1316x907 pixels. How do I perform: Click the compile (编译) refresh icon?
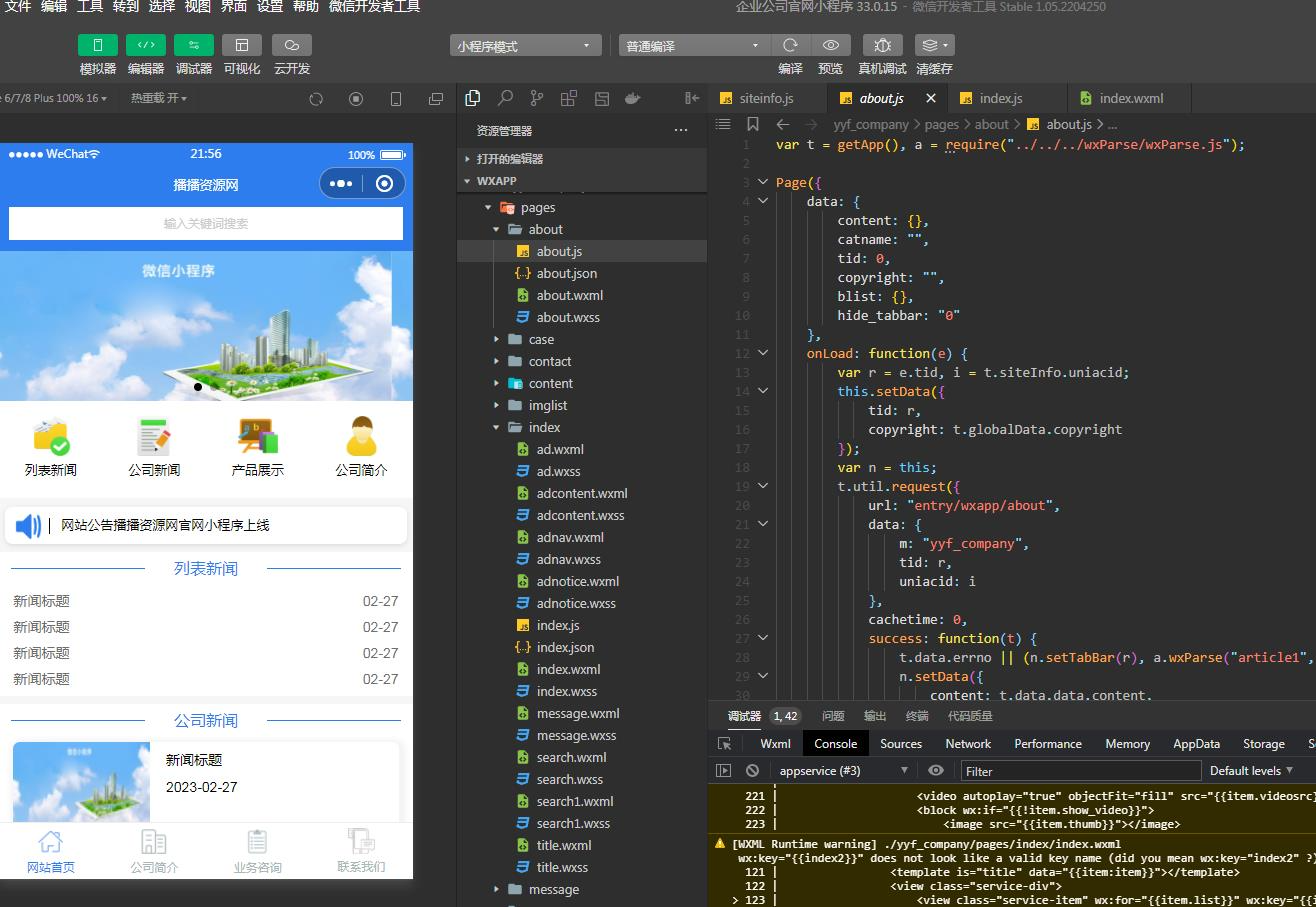click(x=790, y=45)
